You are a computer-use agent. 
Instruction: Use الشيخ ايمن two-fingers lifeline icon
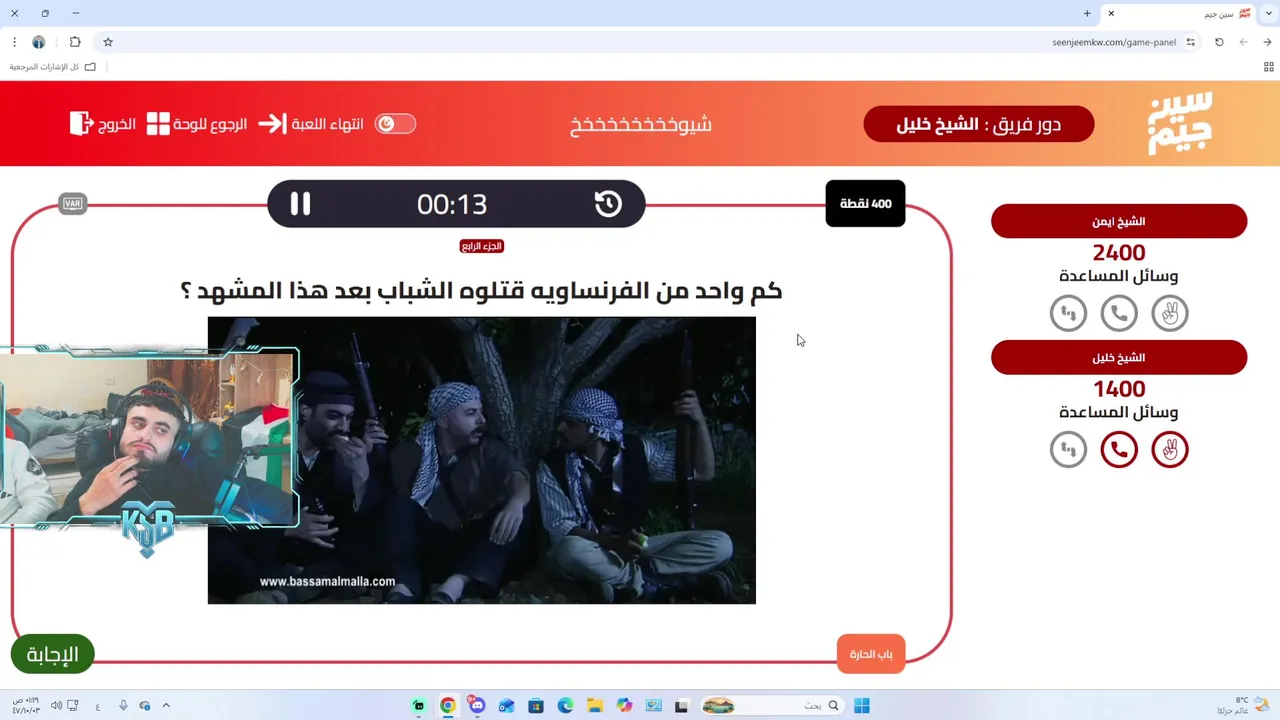(1169, 313)
